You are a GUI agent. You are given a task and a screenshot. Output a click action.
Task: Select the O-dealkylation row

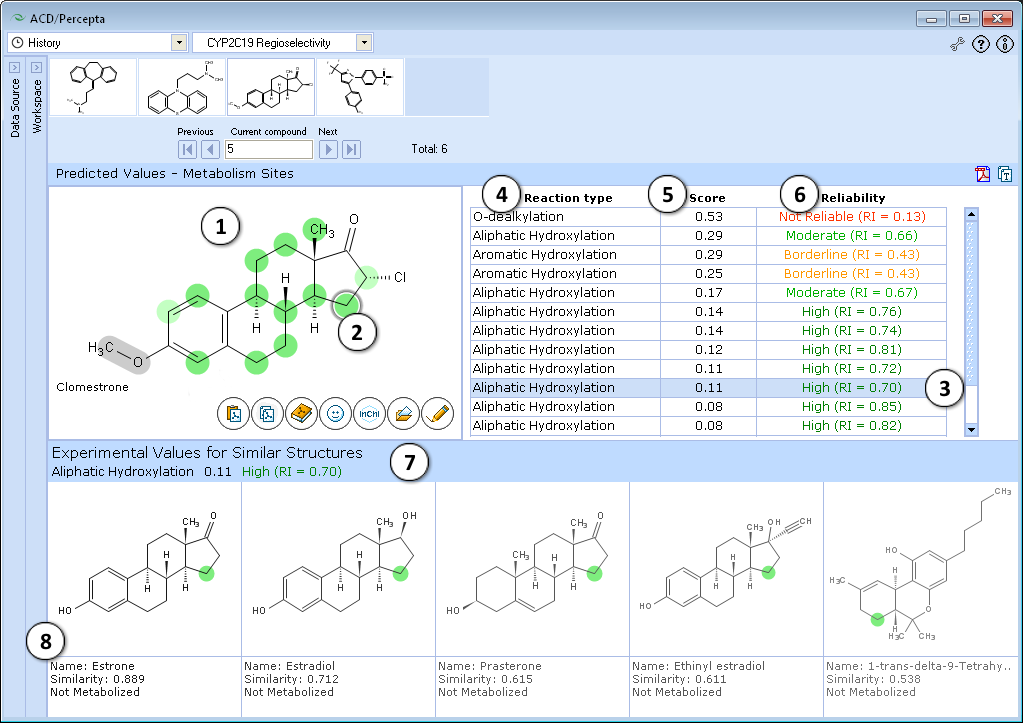(x=709, y=217)
